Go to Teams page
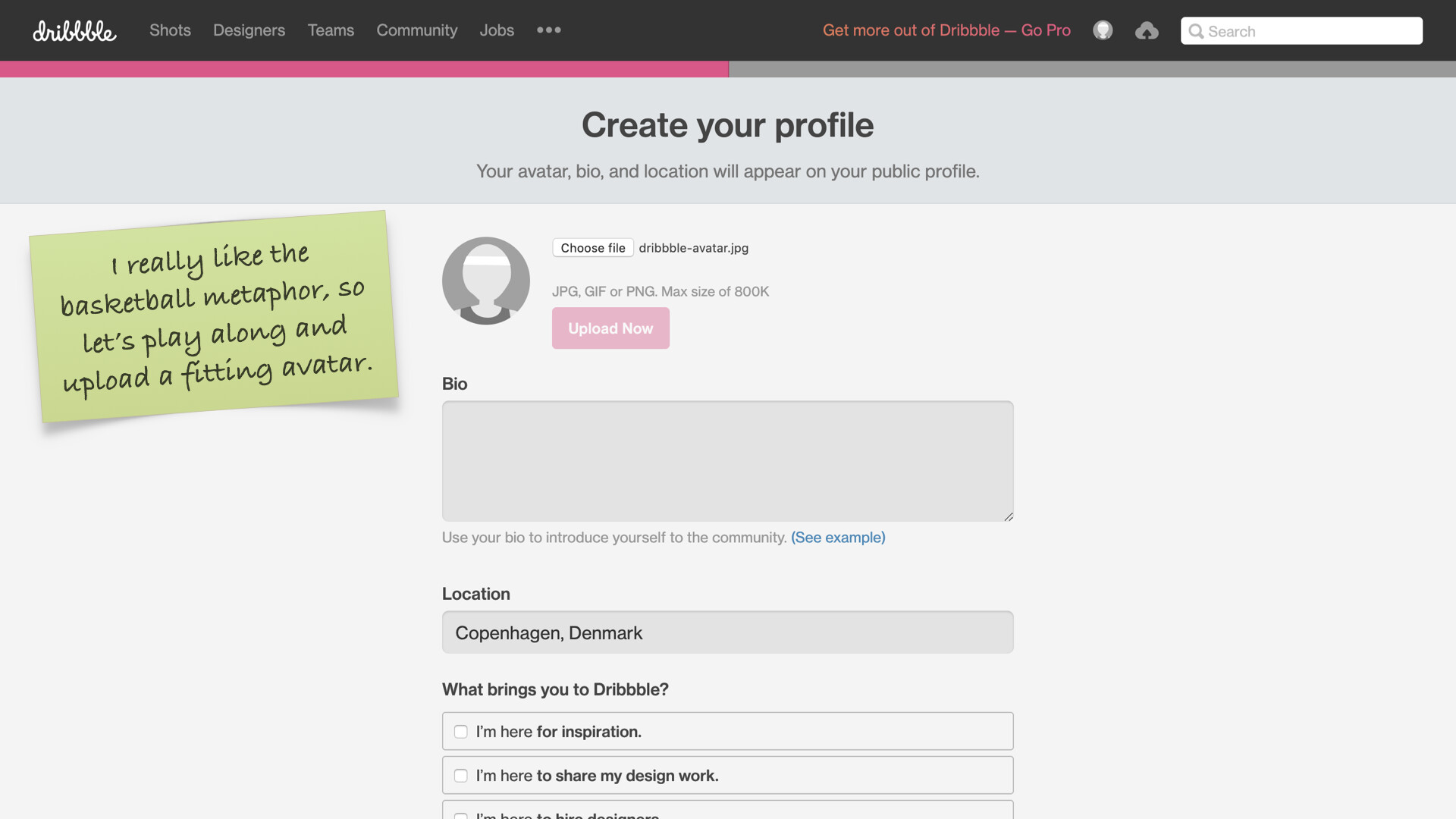Viewport: 1456px width, 819px height. point(331,30)
